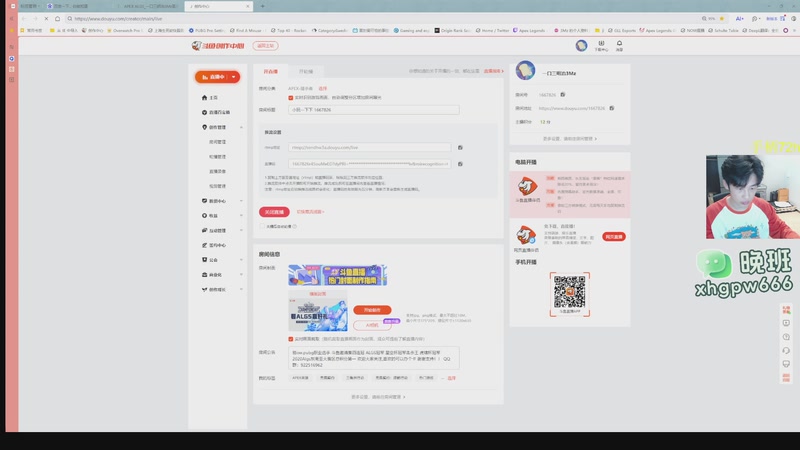Open the 主页 home icon in sidebar
The image size is (800, 450).
tap(205, 97)
